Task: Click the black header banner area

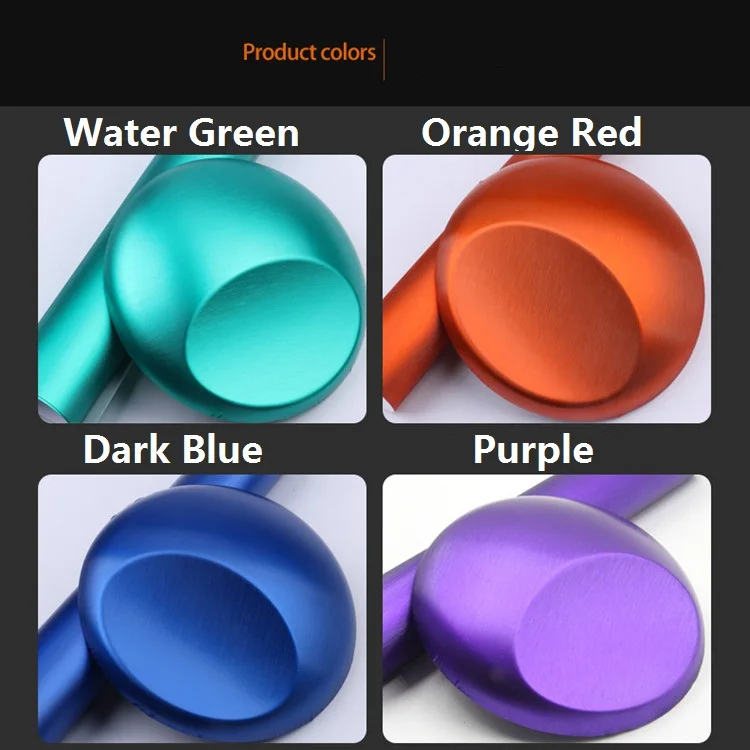Action: pos(375,53)
